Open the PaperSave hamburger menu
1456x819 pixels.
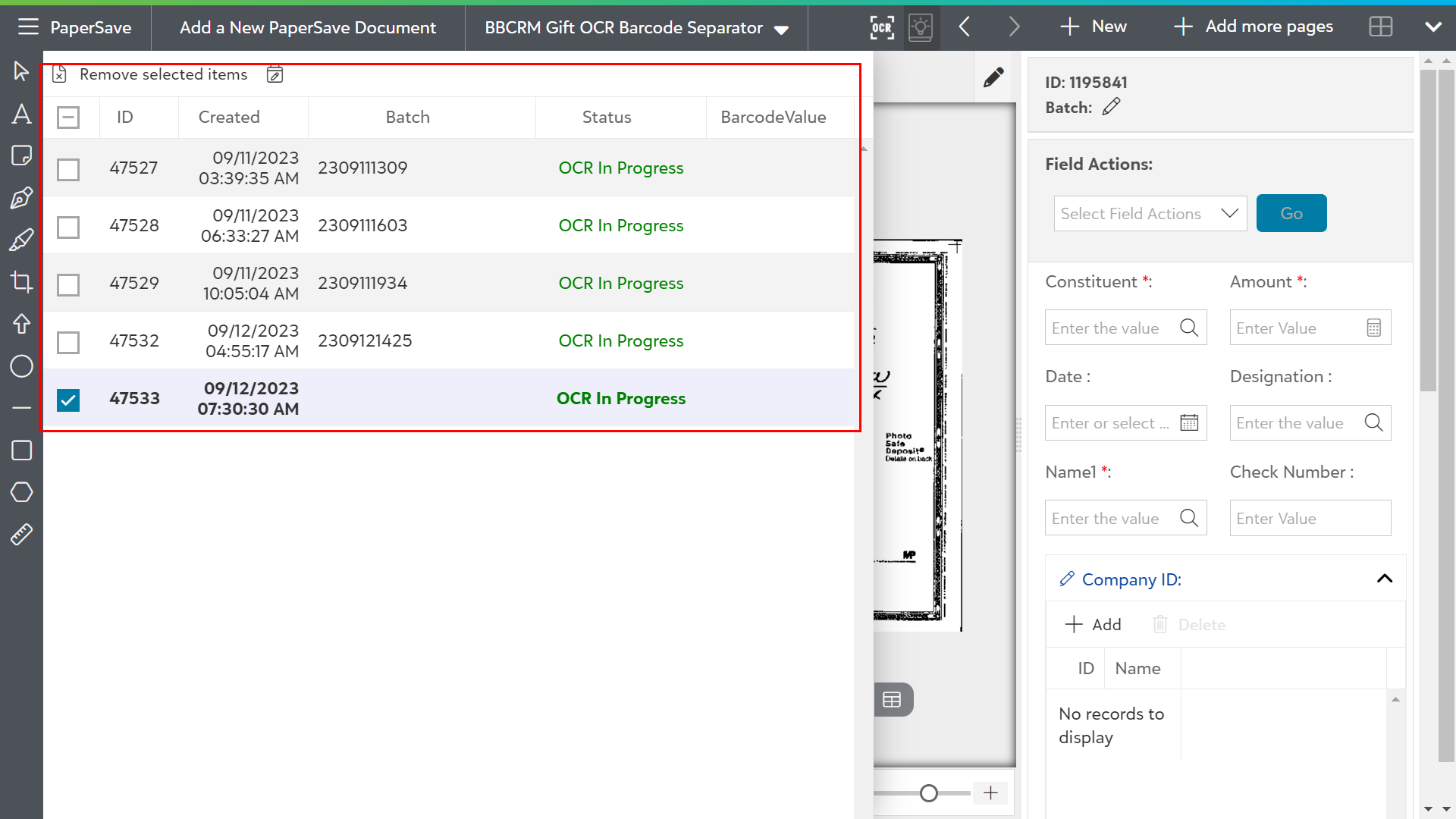tap(28, 27)
